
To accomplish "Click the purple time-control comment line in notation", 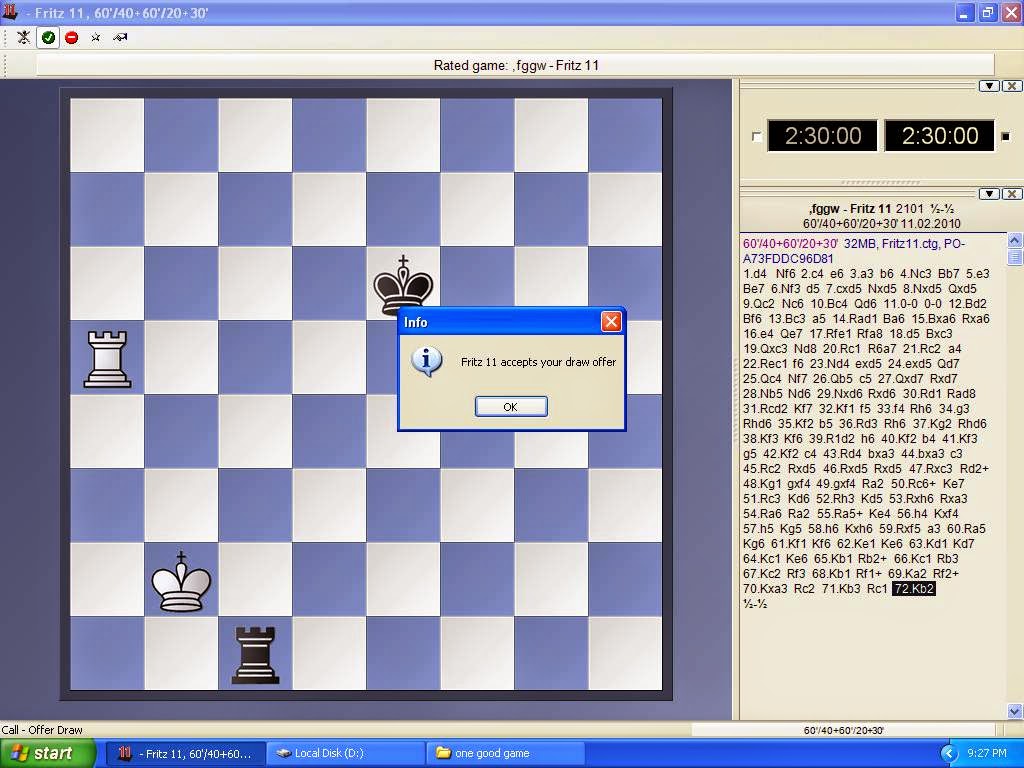I will click(x=790, y=244).
